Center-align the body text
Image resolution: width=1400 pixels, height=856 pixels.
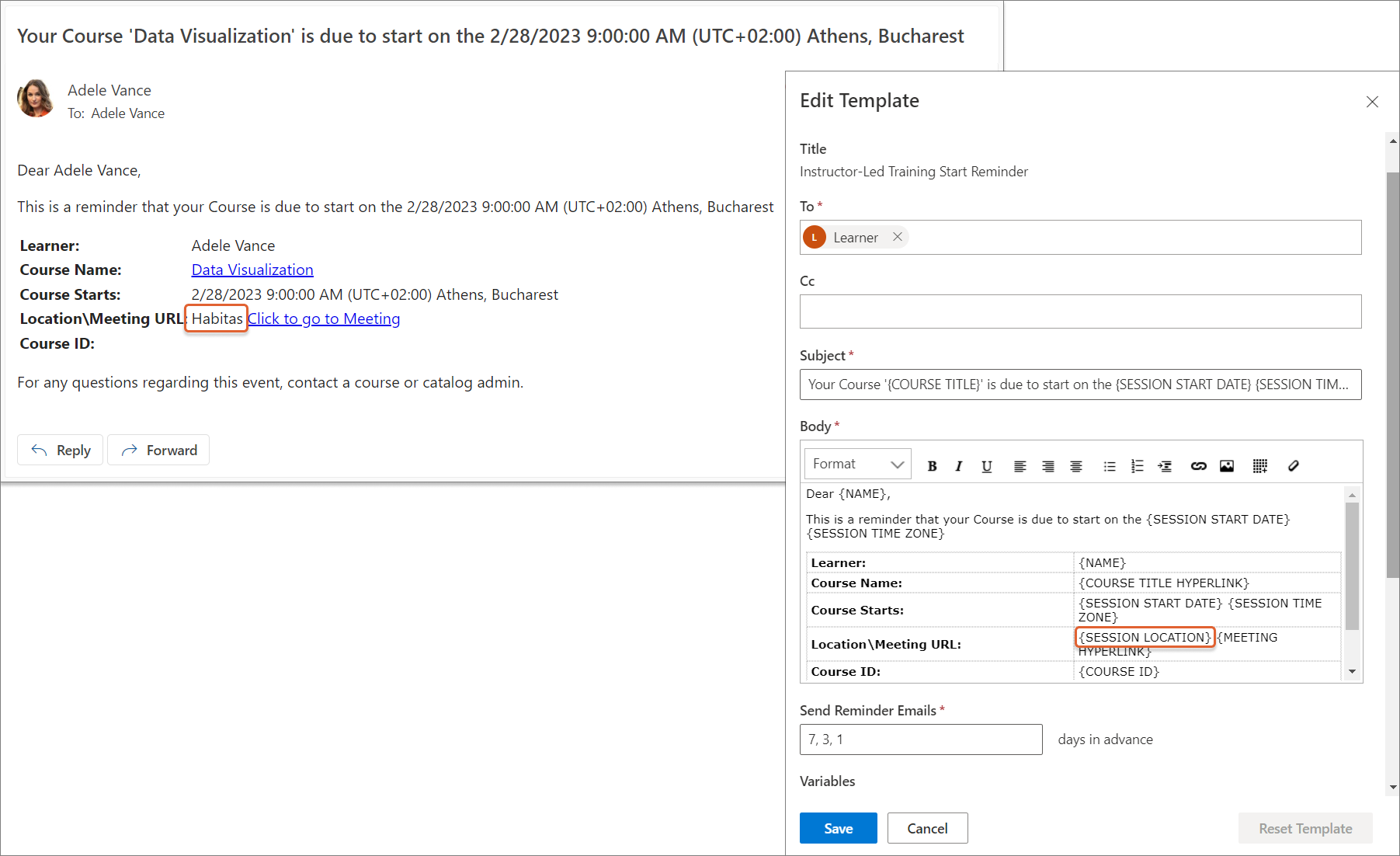(1075, 466)
